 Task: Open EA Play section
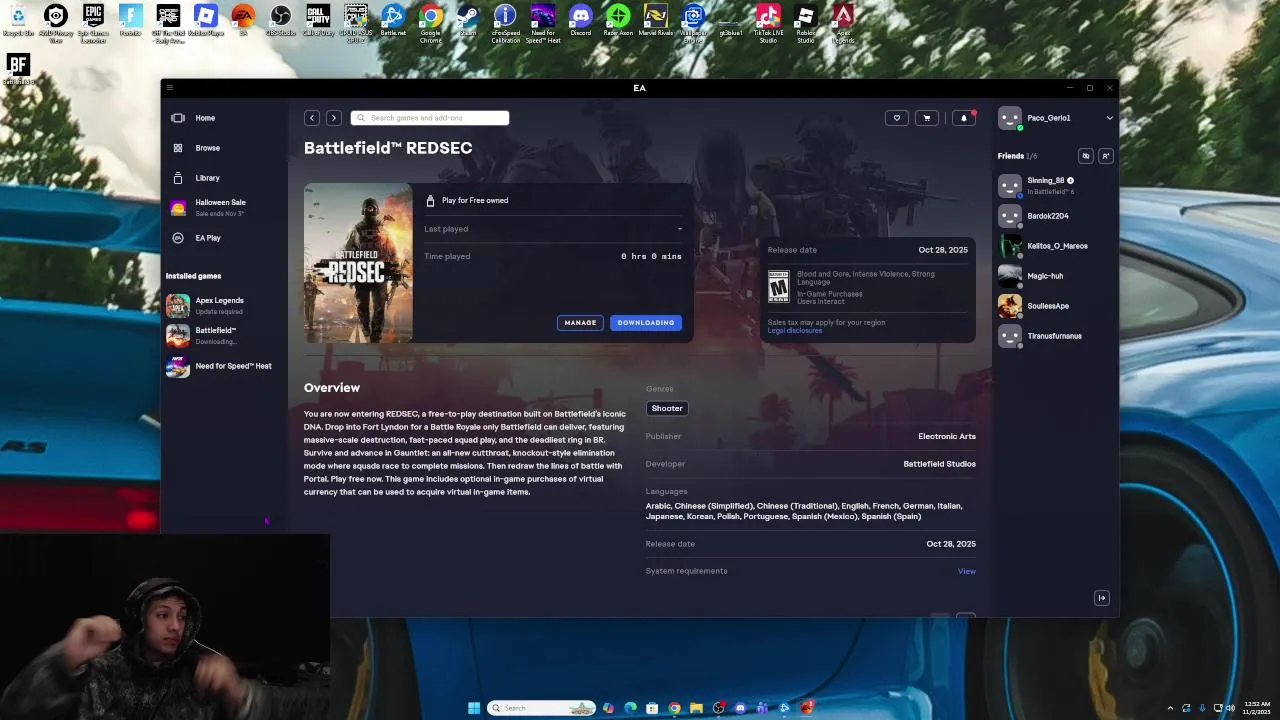pyautogui.click(x=207, y=238)
